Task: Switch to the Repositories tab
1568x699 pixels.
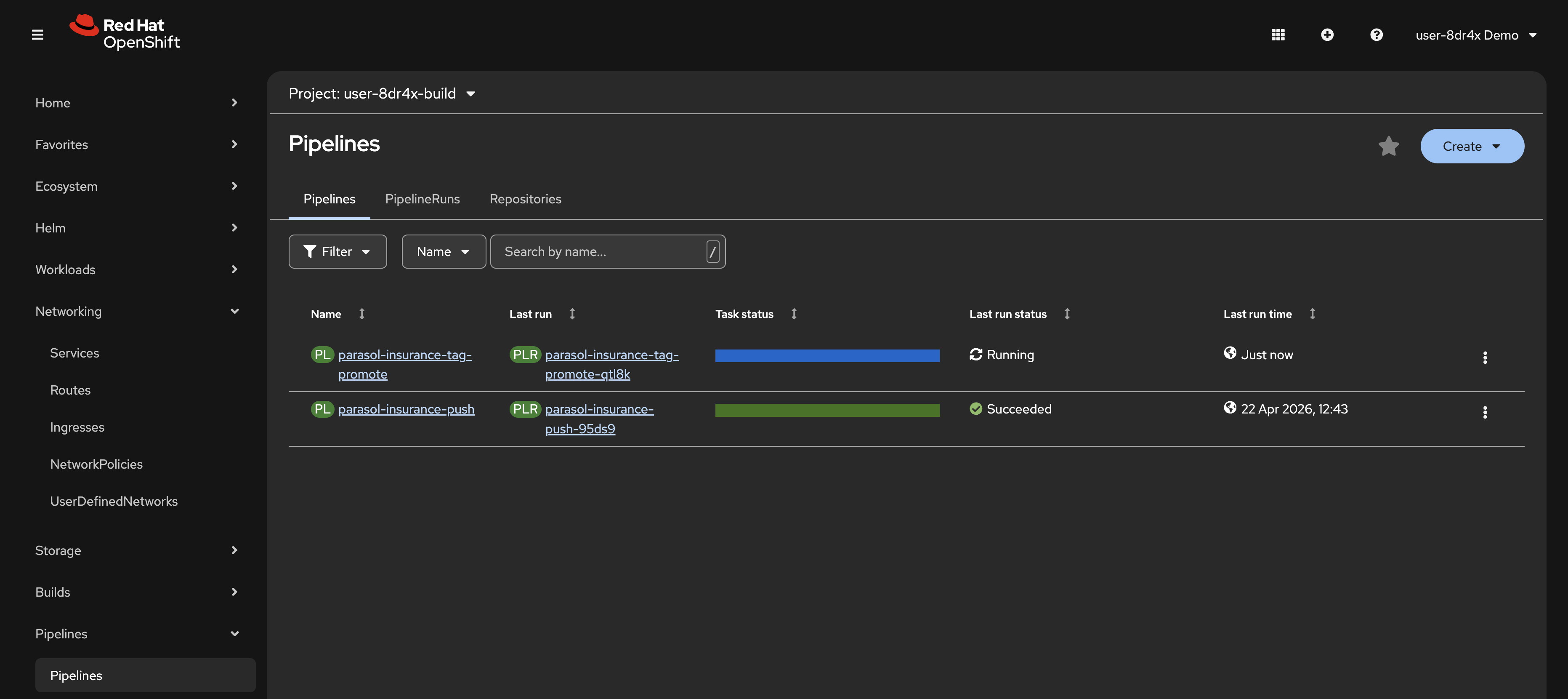Action: (525, 199)
